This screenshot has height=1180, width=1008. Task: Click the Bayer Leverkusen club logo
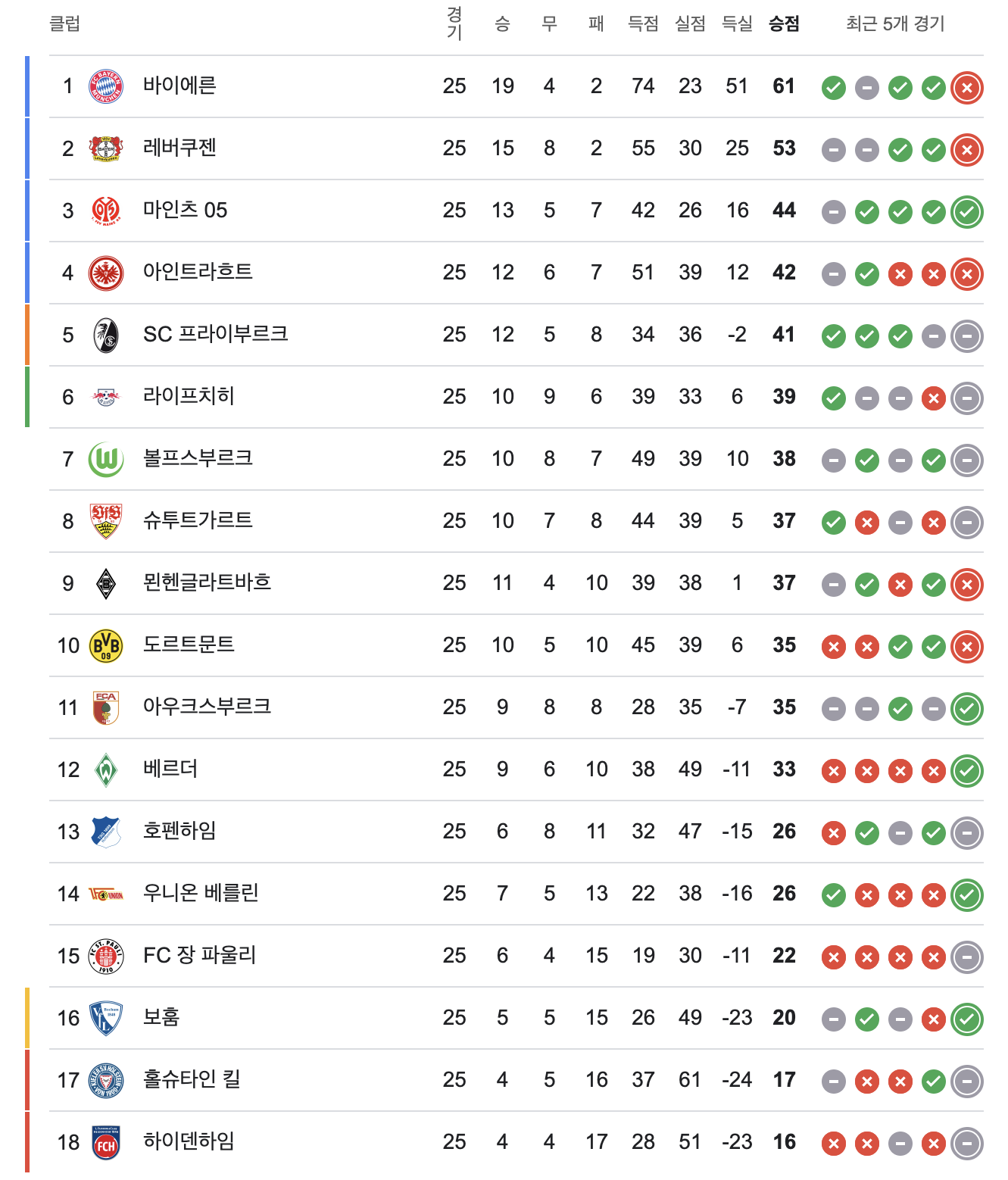pyautogui.click(x=106, y=148)
